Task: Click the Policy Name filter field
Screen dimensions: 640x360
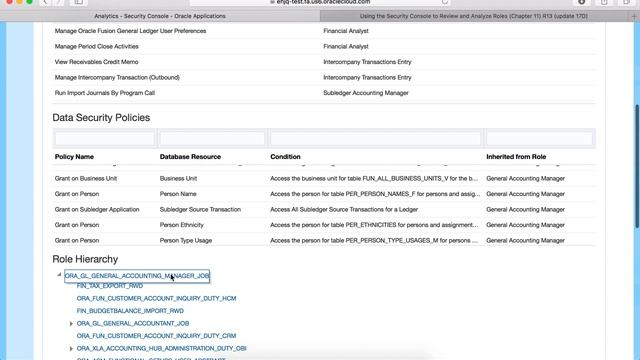Action: click(105, 139)
